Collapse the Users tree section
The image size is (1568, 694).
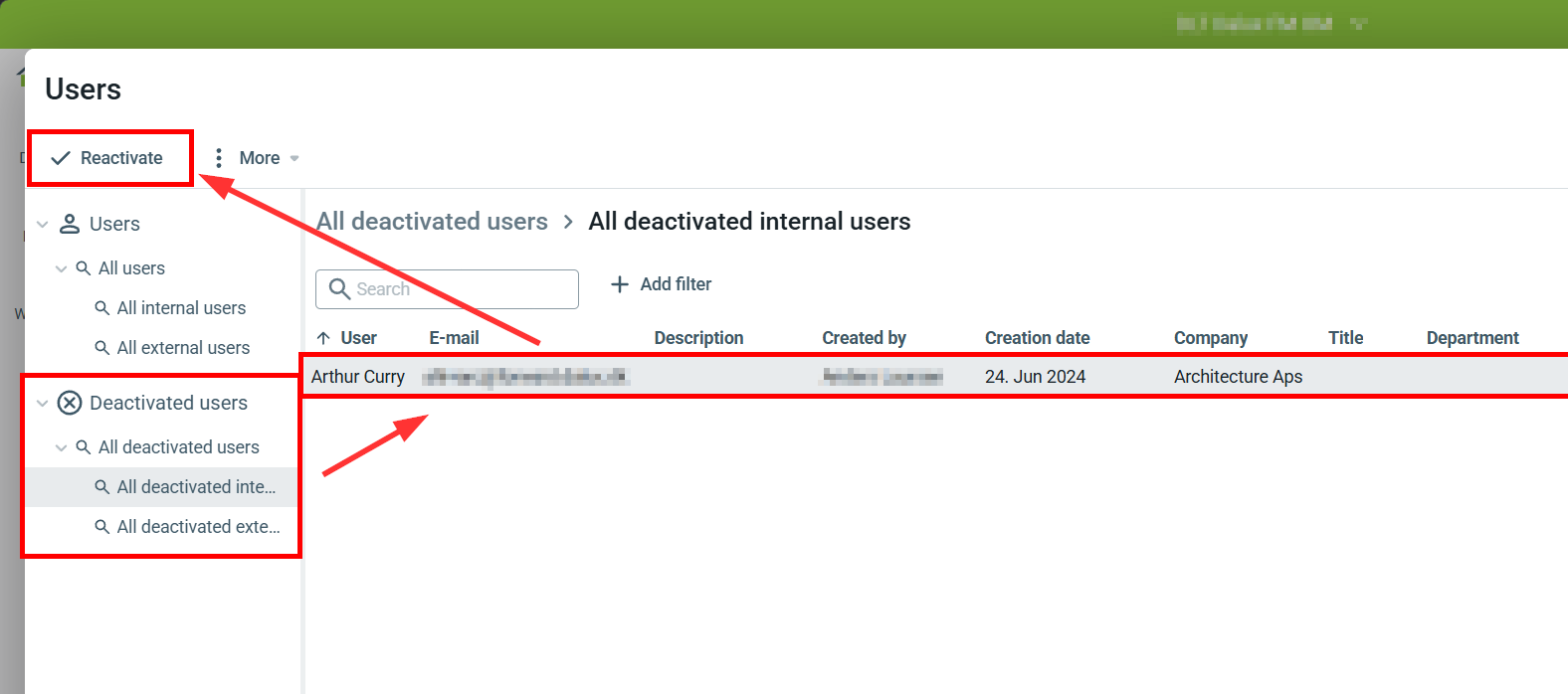[x=42, y=225]
